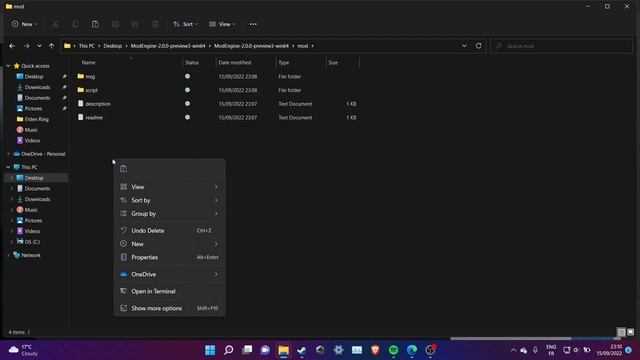Open the weather widget on taskbar

click(24, 350)
